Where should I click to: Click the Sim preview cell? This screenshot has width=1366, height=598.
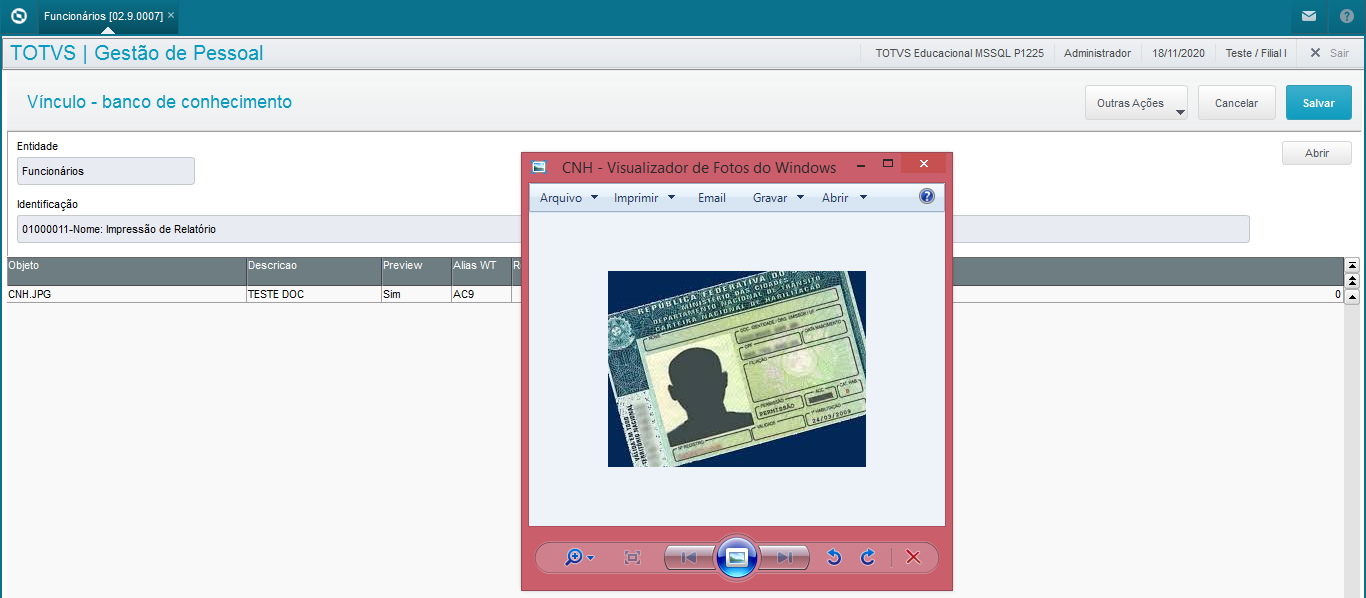pos(416,295)
